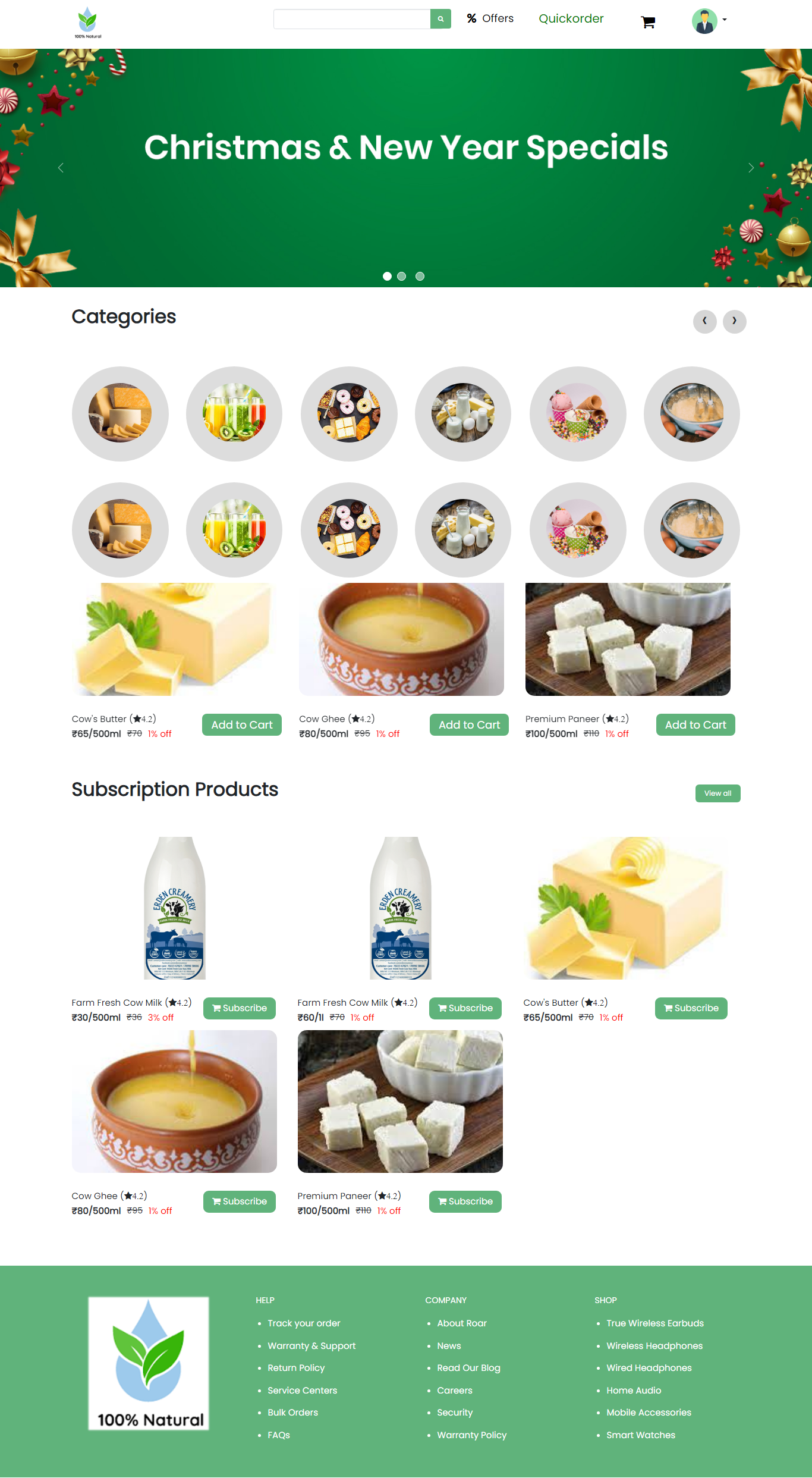812x1478 pixels.
Task: Click categories next round arrow button
Action: click(x=735, y=321)
